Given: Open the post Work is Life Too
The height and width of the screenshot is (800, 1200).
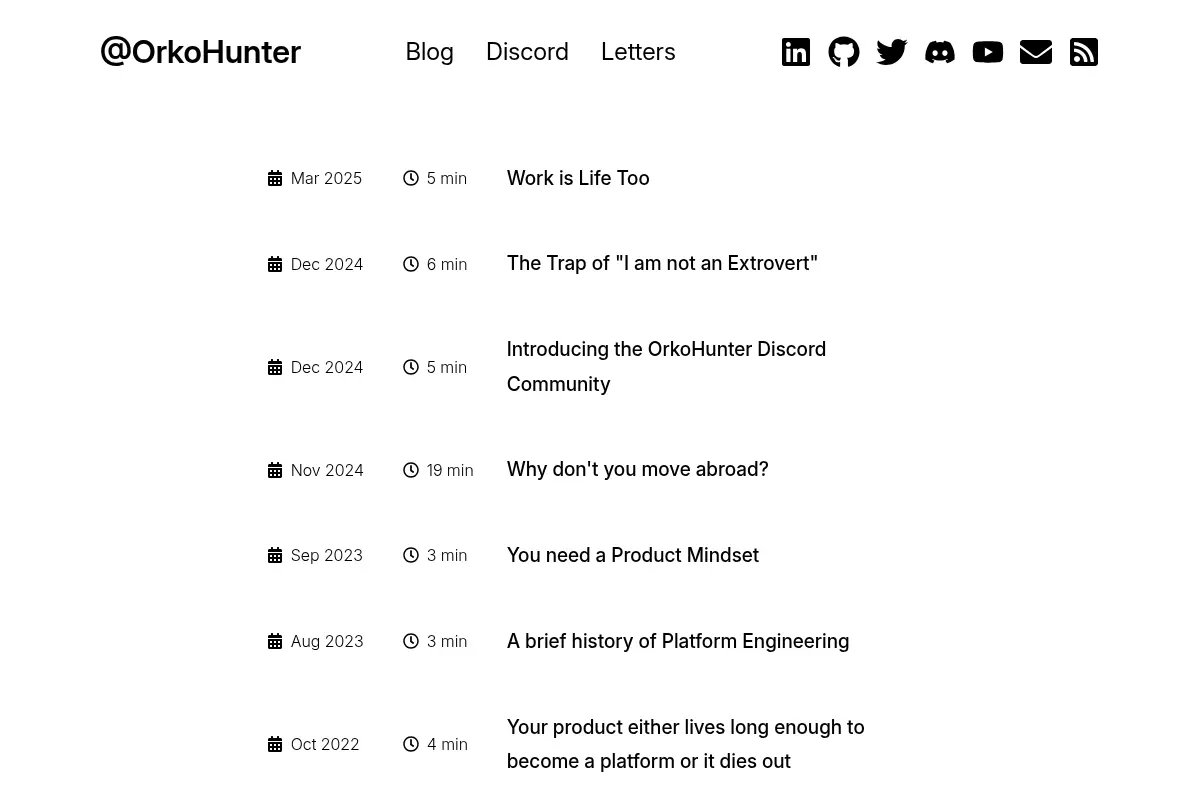Looking at the screenshot, I should pyautogui.click(x=578, y=178).
